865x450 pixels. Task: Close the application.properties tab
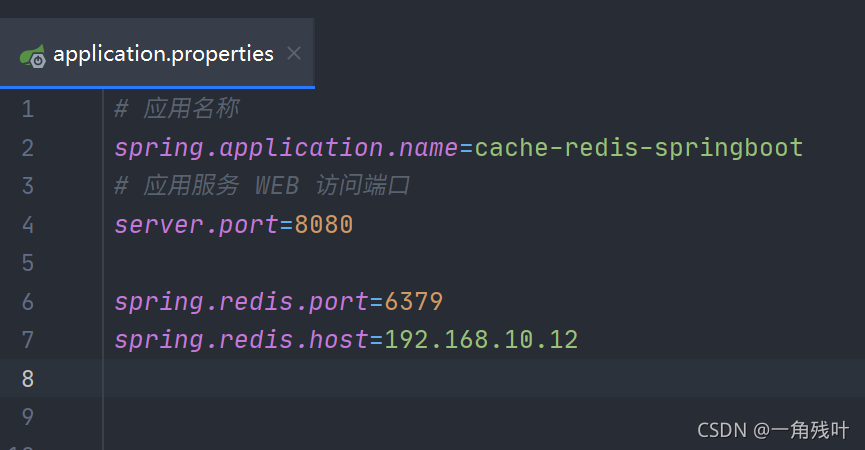pos(294,53)
